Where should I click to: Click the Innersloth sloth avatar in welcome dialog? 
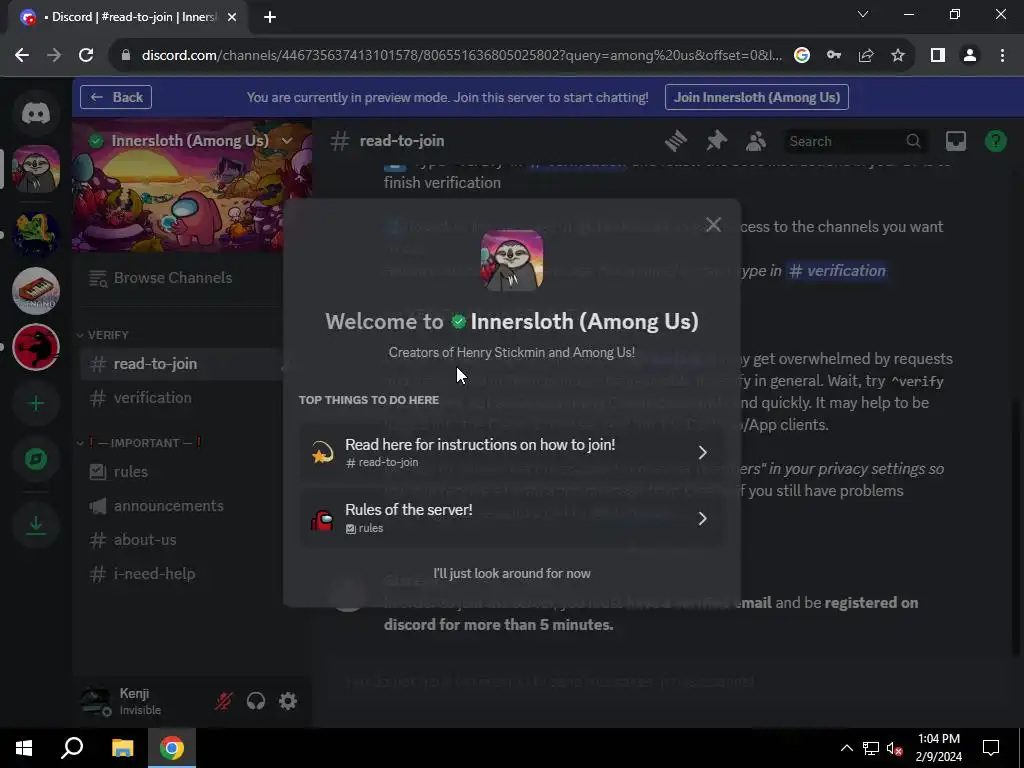click(x=512, y=260)
